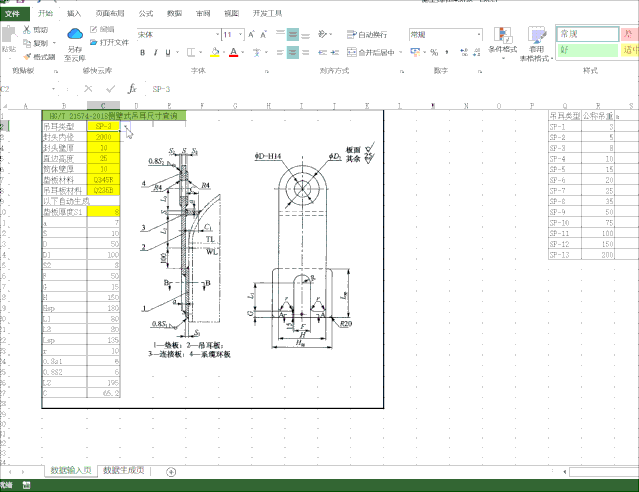Open the Formulas ribbon tab
The height and width of the screenshot is (492, 639).
tap(146, 14)
